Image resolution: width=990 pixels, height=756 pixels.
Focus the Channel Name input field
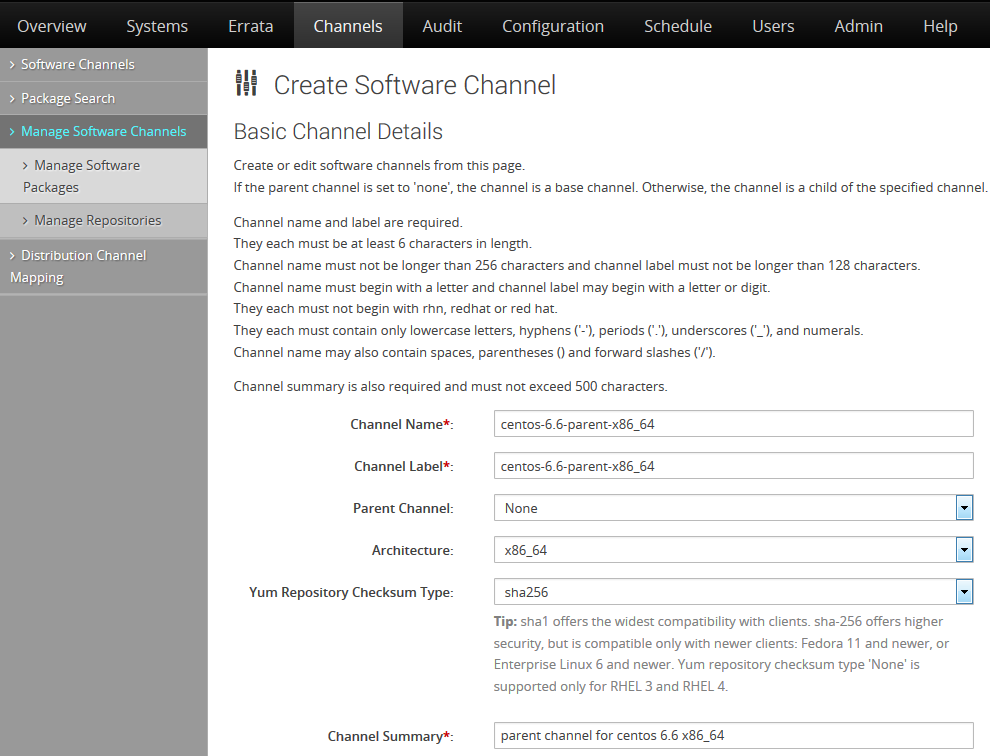734,424
